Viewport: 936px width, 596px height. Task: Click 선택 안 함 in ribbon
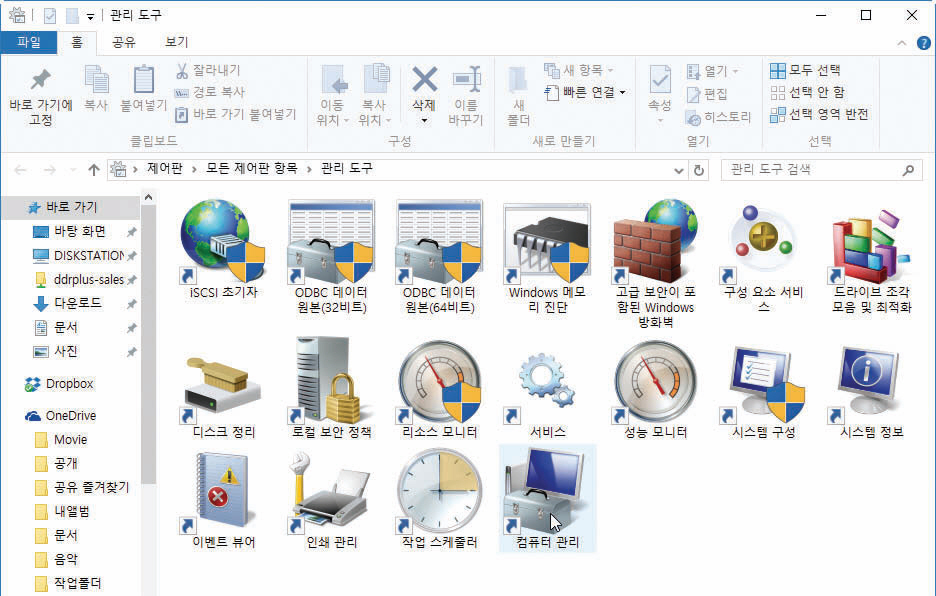click(x=807, y=92)
